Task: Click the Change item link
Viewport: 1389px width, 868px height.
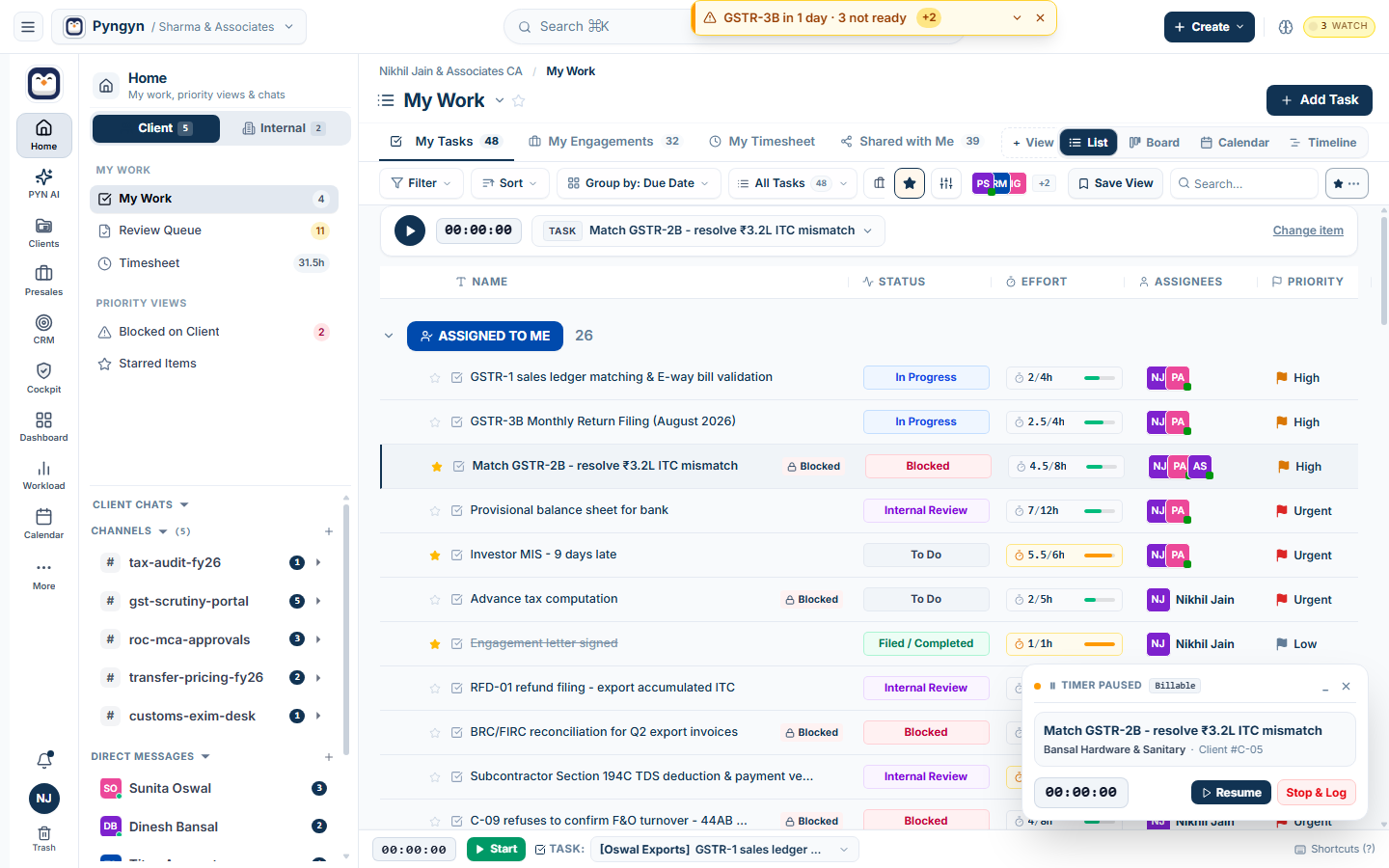Action: click(x=1308, y=231)
